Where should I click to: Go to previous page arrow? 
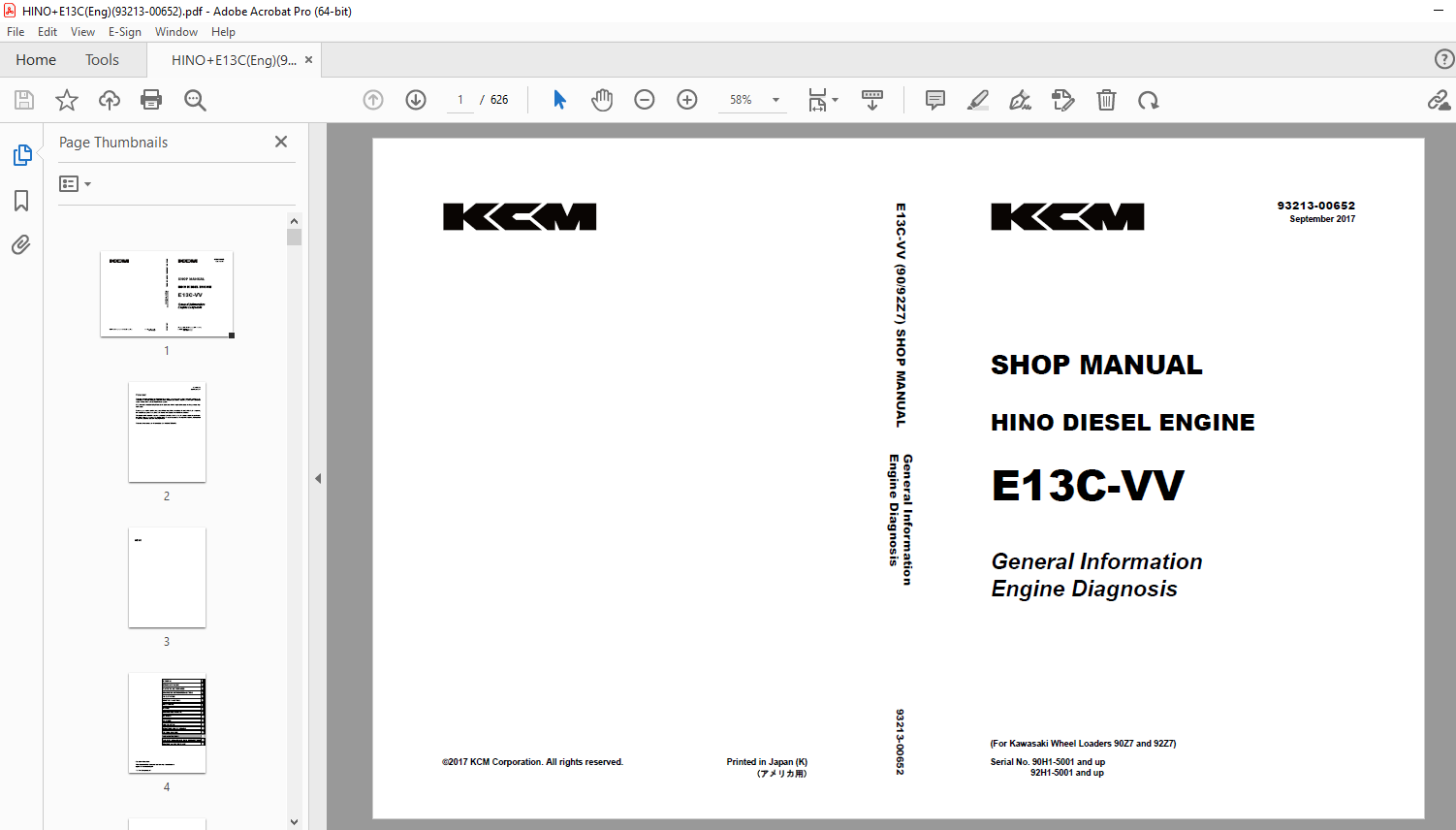point(373,100)
